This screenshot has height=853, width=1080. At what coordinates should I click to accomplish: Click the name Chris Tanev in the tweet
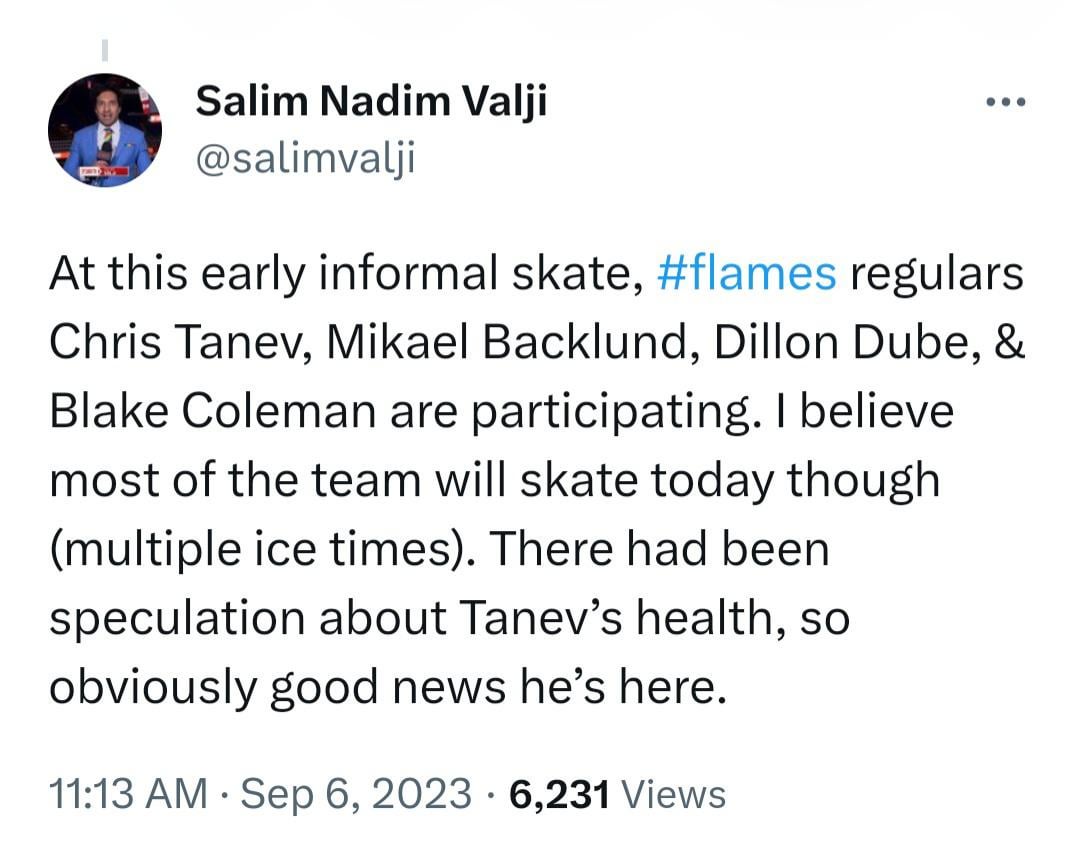pyautogui.click(x=176, y=343)
